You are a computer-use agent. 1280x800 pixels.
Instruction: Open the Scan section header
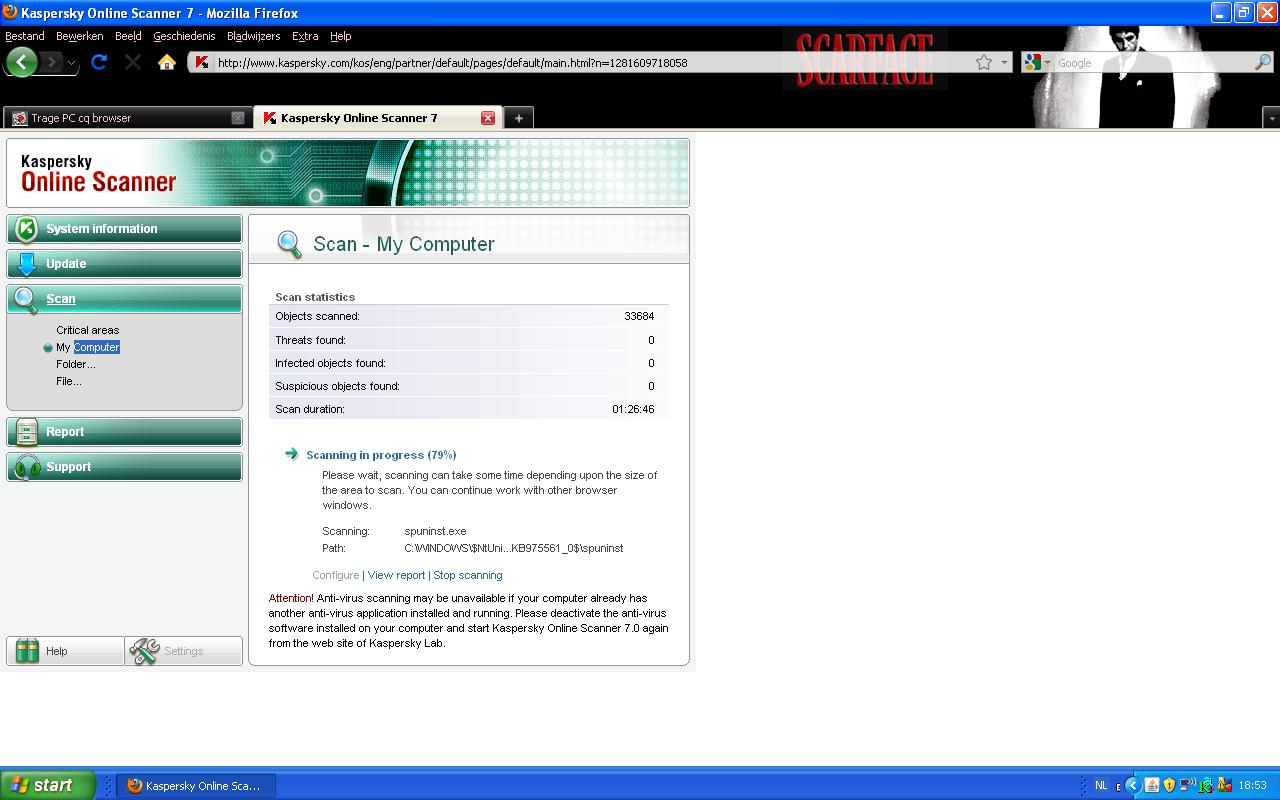(x=124, y=299)
